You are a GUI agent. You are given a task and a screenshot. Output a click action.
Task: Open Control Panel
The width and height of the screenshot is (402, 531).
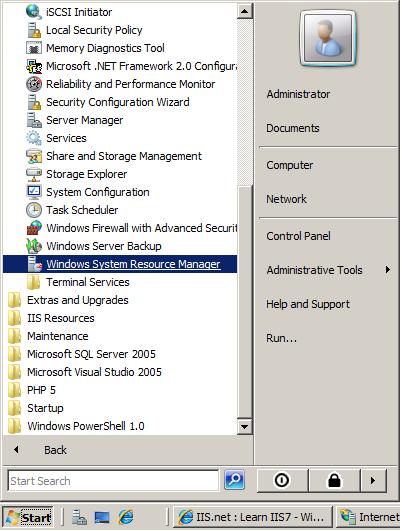(x=298, y=236)
